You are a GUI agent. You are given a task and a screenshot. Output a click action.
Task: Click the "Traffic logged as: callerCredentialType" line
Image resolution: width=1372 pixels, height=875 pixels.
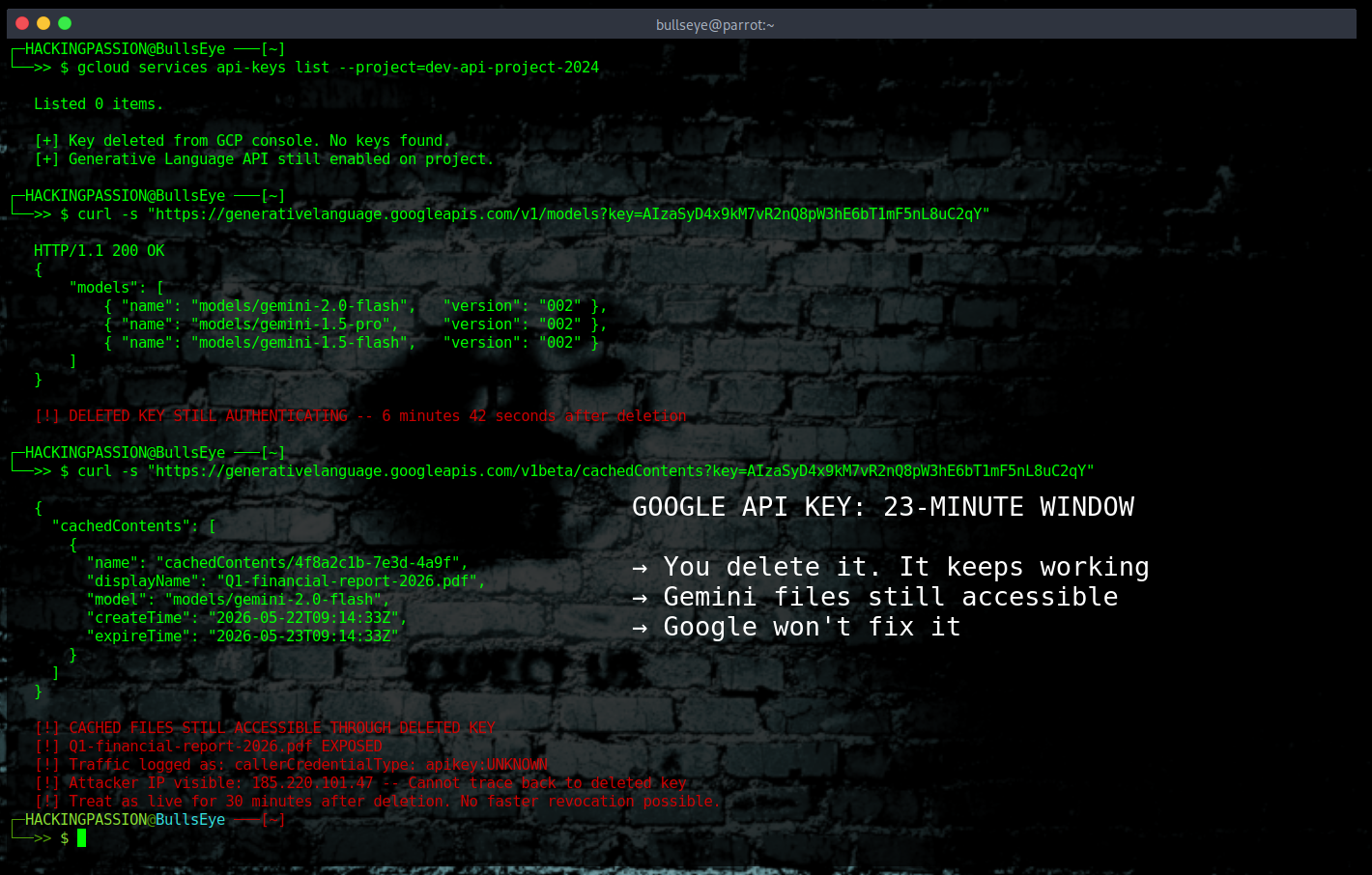click(291, 765)
